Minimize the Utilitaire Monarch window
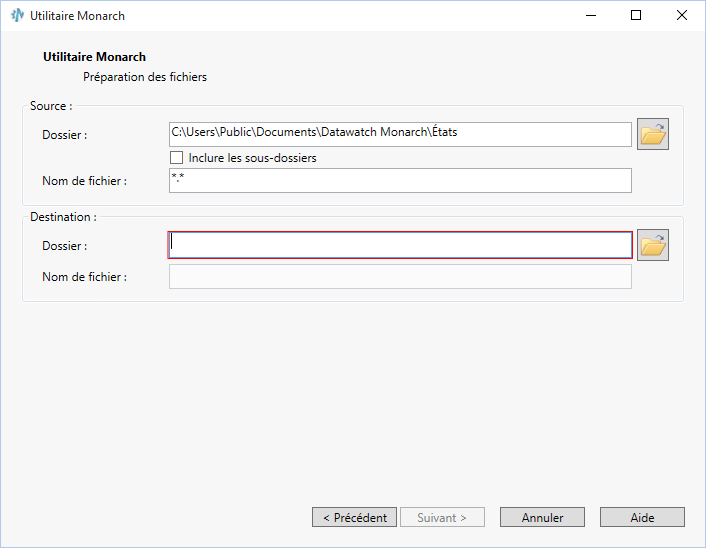 tap(589, 16)
